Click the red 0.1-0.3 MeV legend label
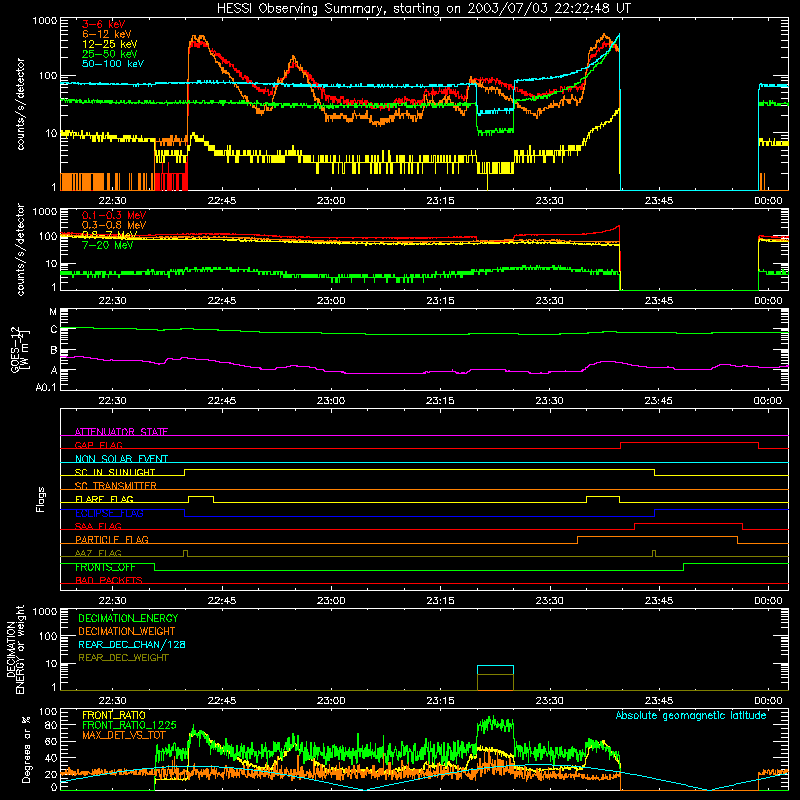Viewport: 800px width, 800px height. click(114, 215)
